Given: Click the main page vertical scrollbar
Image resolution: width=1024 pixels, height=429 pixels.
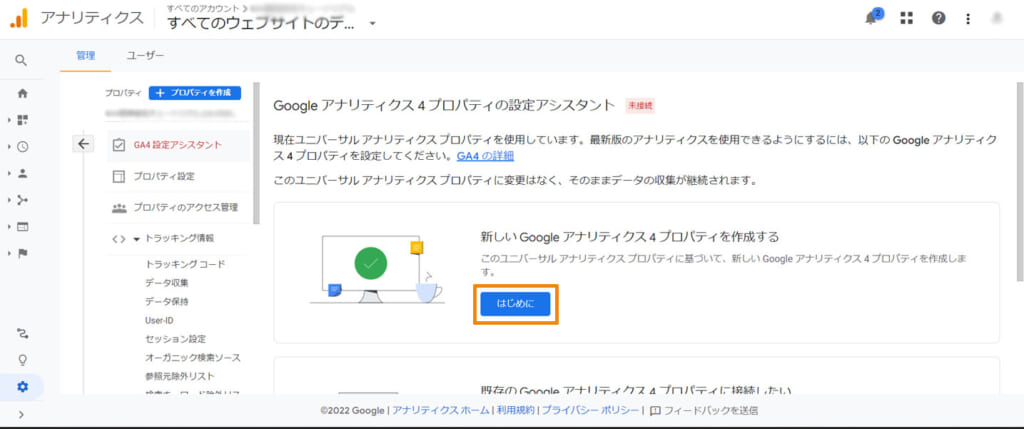Looking at the screenshot, I should pos(1019,182).
